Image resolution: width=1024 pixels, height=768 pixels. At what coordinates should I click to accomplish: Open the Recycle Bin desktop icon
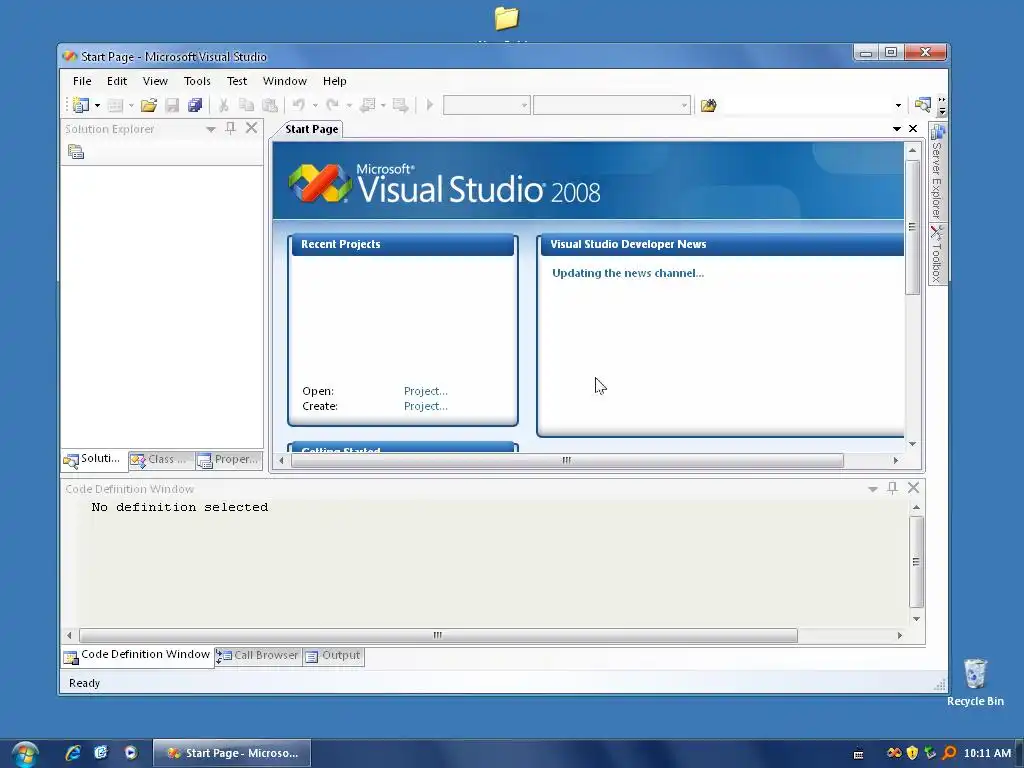975,682
